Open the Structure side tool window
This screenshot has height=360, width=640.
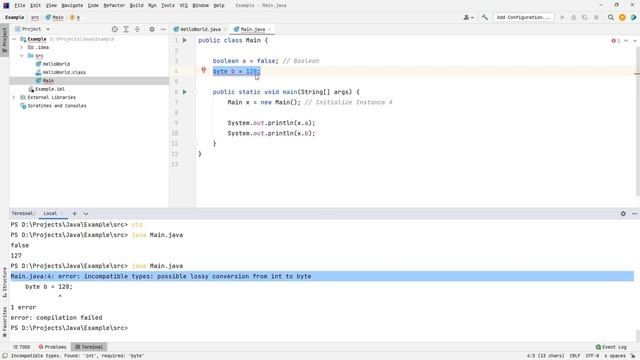pos(4,282)
